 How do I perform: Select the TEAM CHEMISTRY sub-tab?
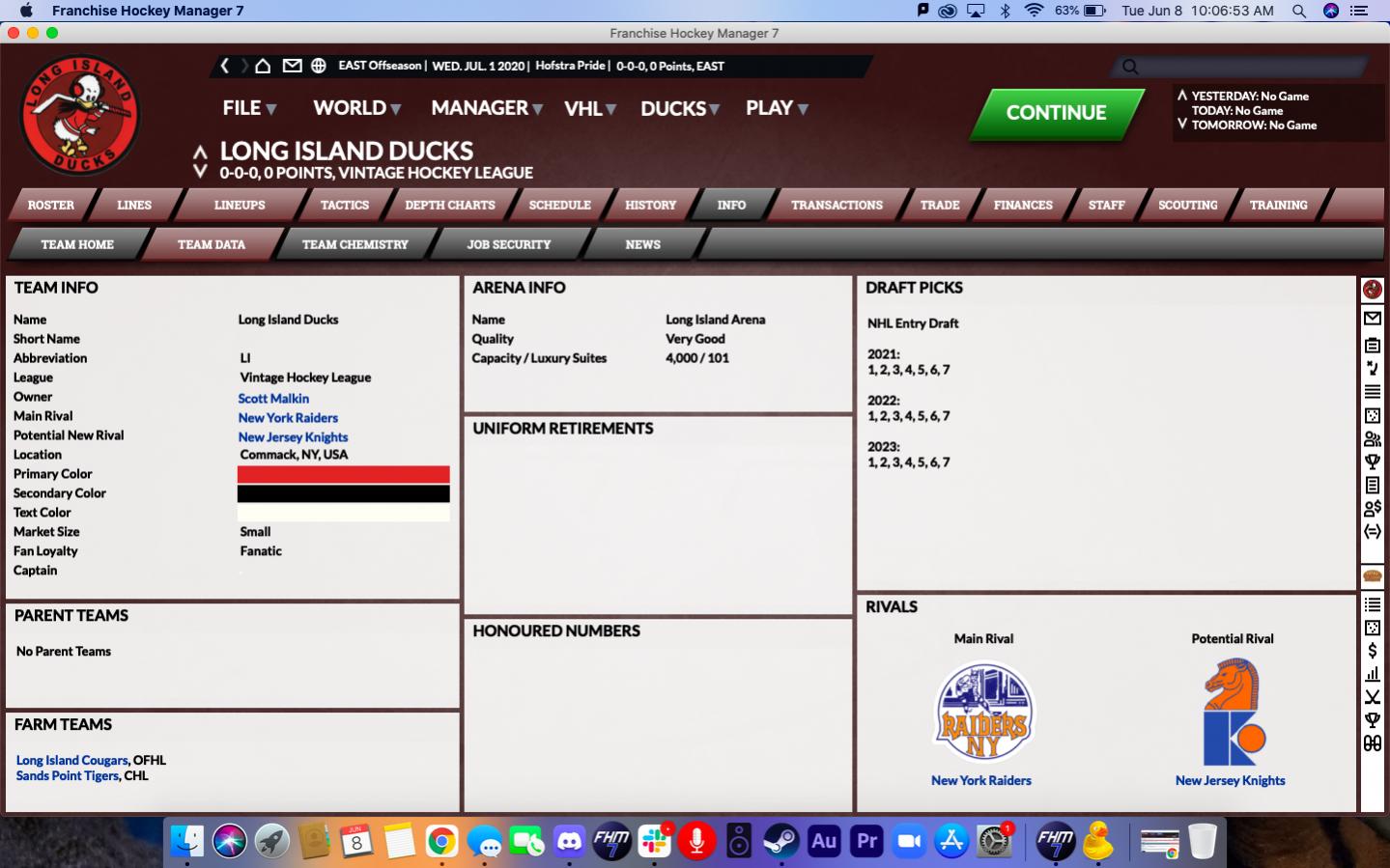point(355,244)
